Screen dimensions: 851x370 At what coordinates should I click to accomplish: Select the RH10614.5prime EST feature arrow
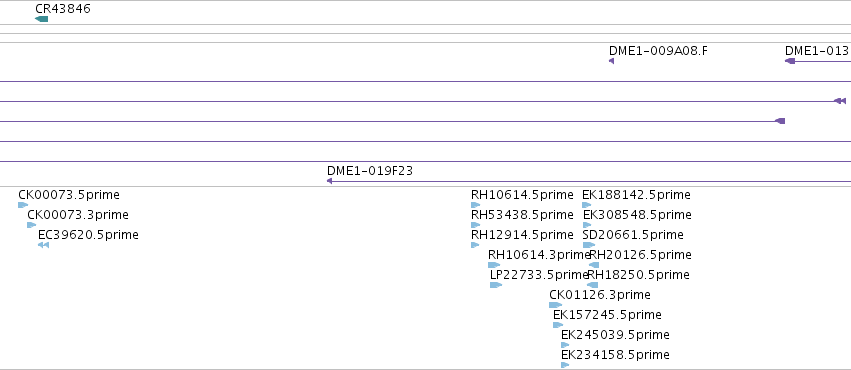click(475, 205)
